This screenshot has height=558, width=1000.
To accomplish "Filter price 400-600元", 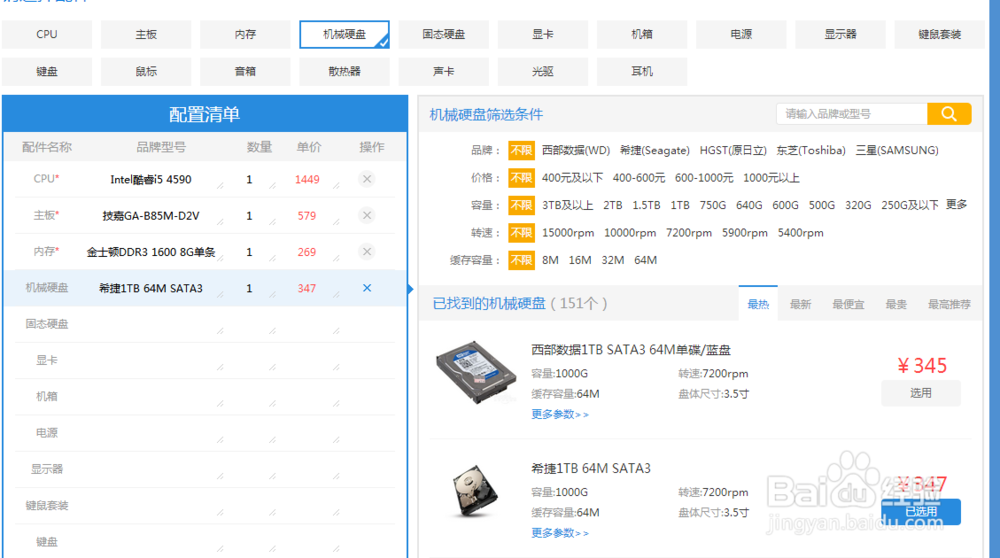I will (638, 178).
